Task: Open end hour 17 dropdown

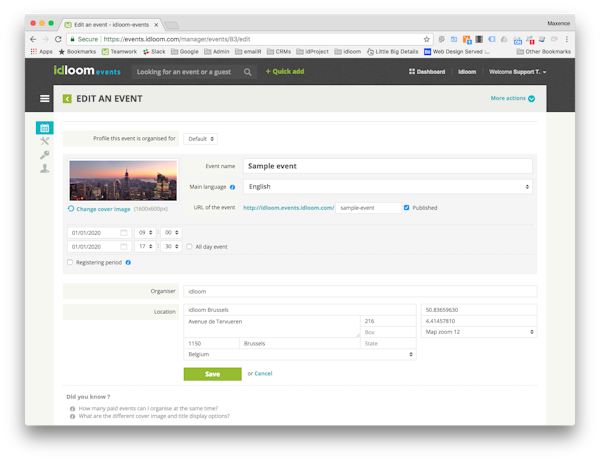Action: pos(145,247)
